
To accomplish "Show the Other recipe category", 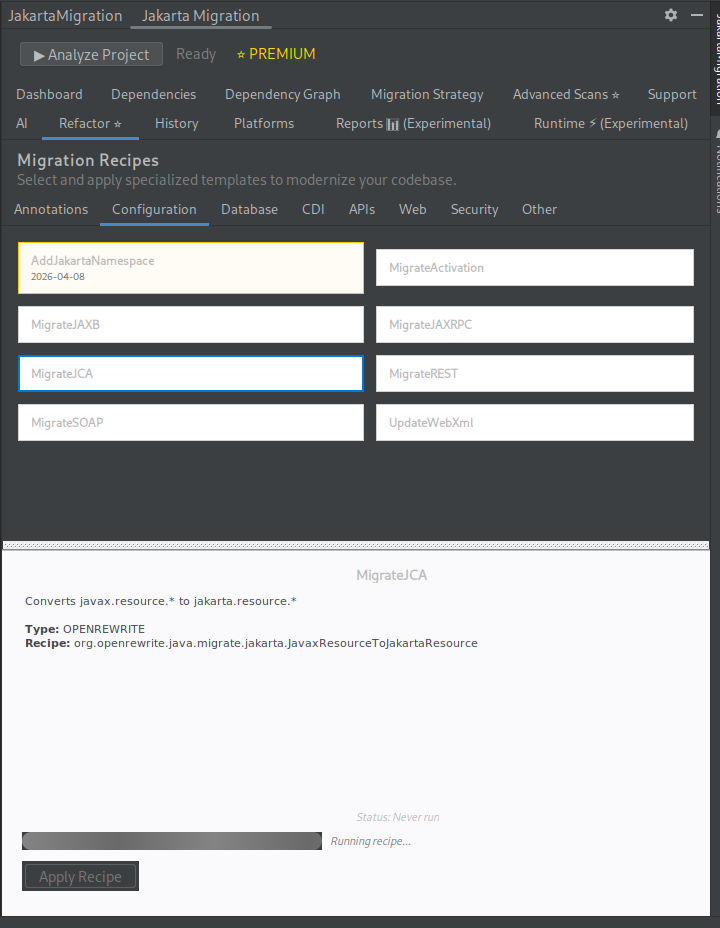I will point(539,210).
